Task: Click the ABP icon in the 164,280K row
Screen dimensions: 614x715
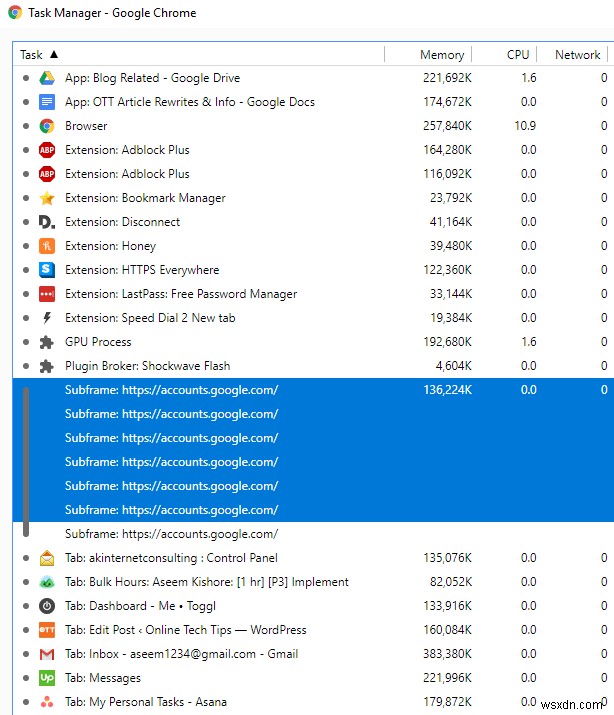Action: [47, 150]
